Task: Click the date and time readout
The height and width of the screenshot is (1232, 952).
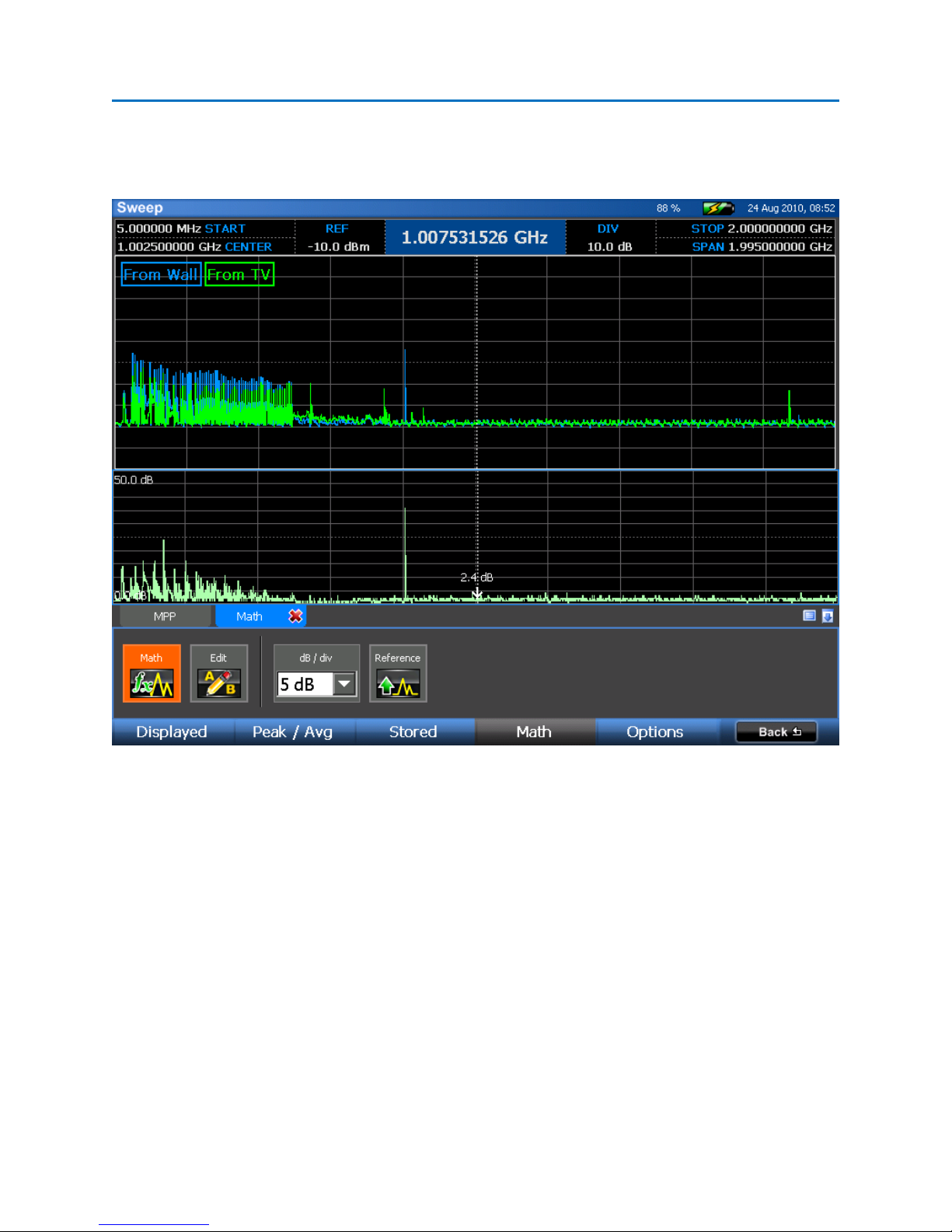Action: click(x=791, y=208)
